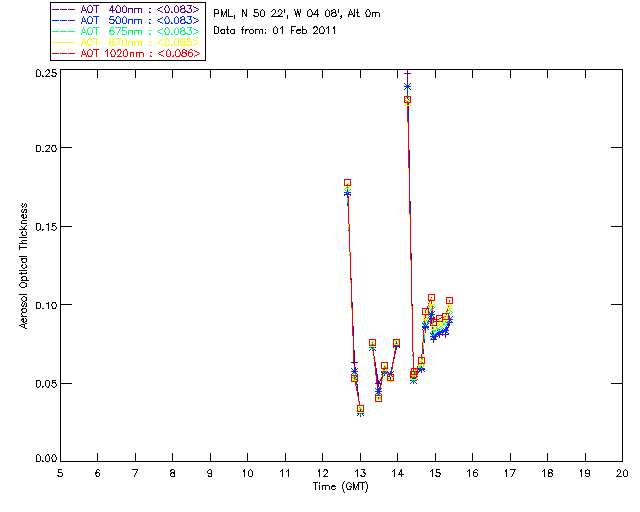Screen dimensions: 640x512
Task: Click the x-axis label 14
Action: (x=398, y=474)
